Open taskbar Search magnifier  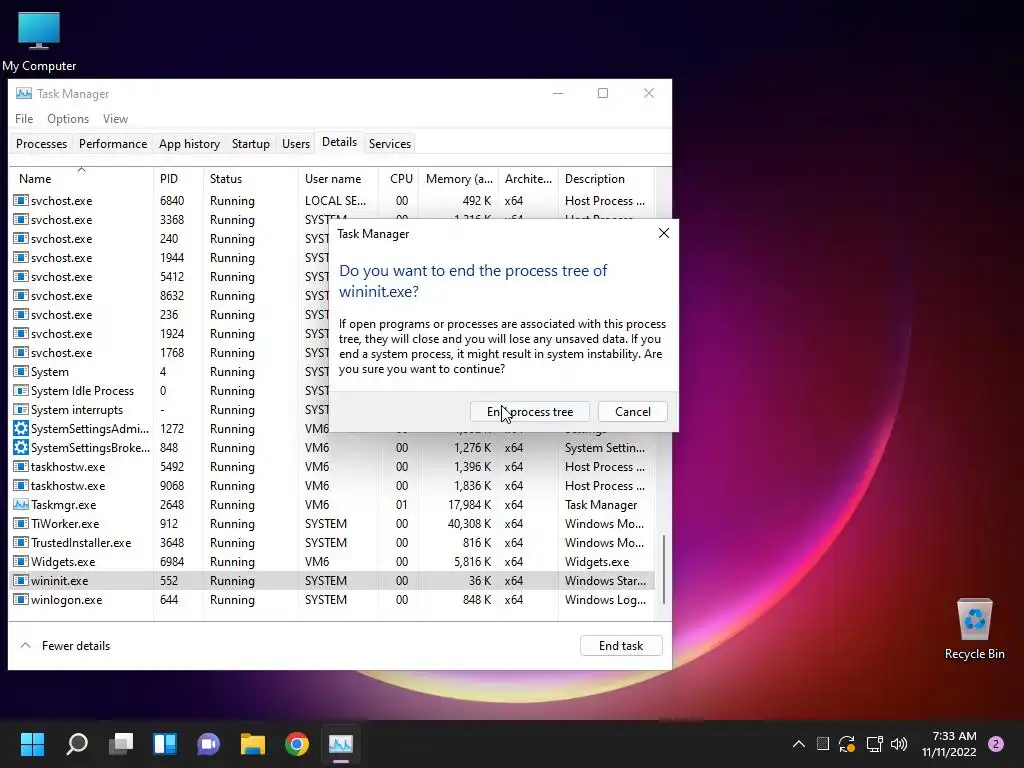coord(77,744)
